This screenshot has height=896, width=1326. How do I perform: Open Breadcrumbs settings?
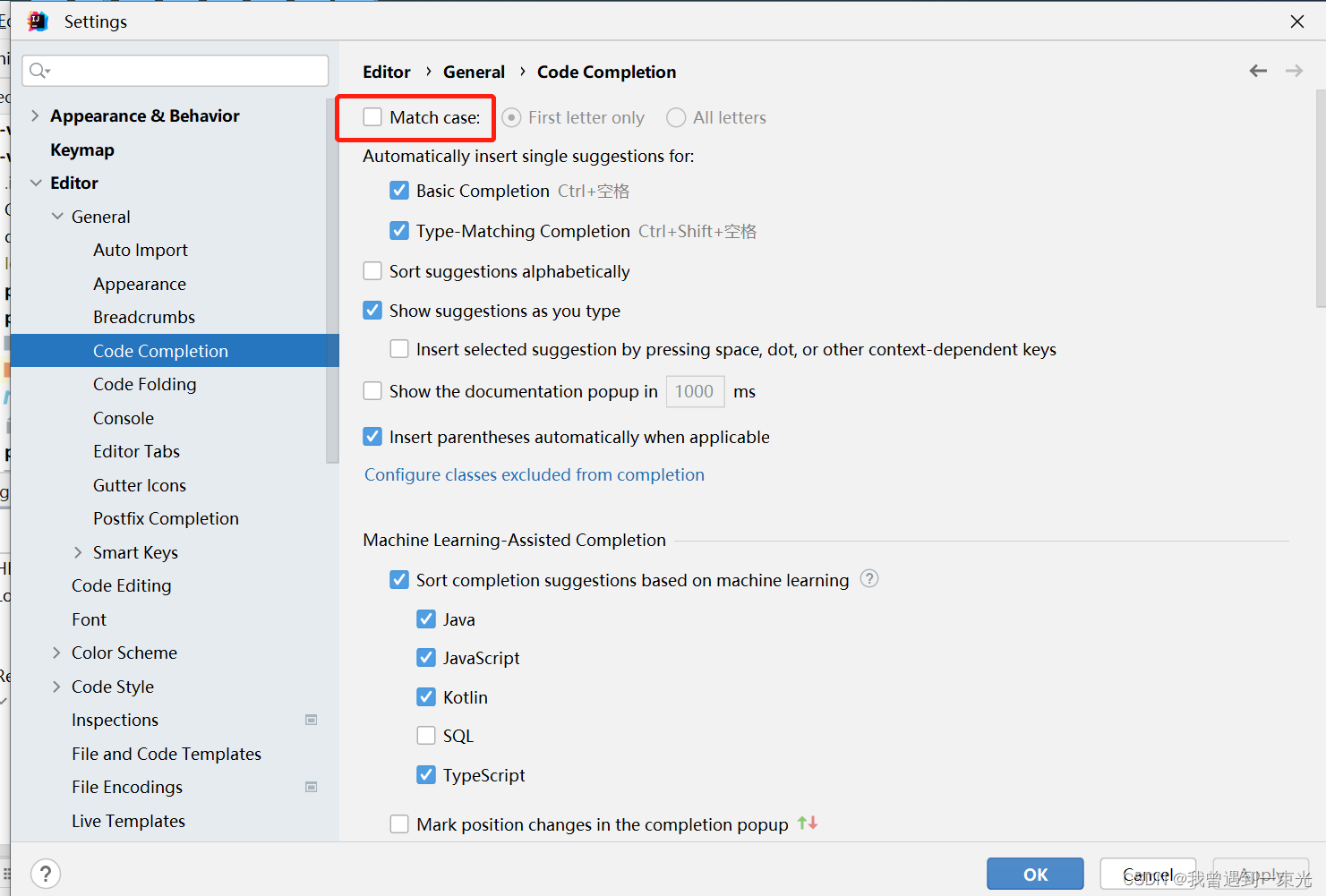(144, 317)
